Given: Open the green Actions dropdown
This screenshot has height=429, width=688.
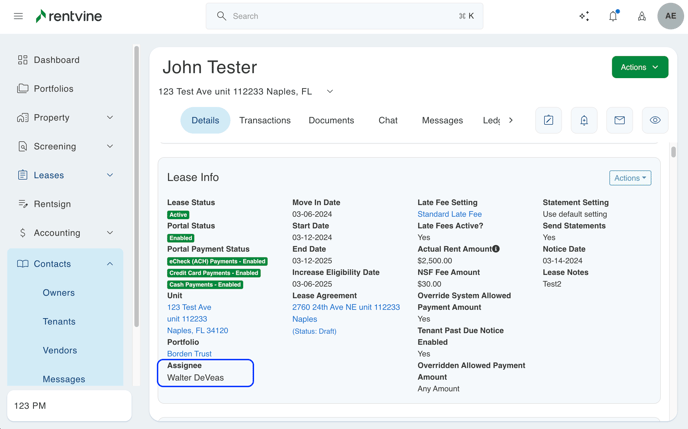Looking at the screenshot, I should point(639,67).
